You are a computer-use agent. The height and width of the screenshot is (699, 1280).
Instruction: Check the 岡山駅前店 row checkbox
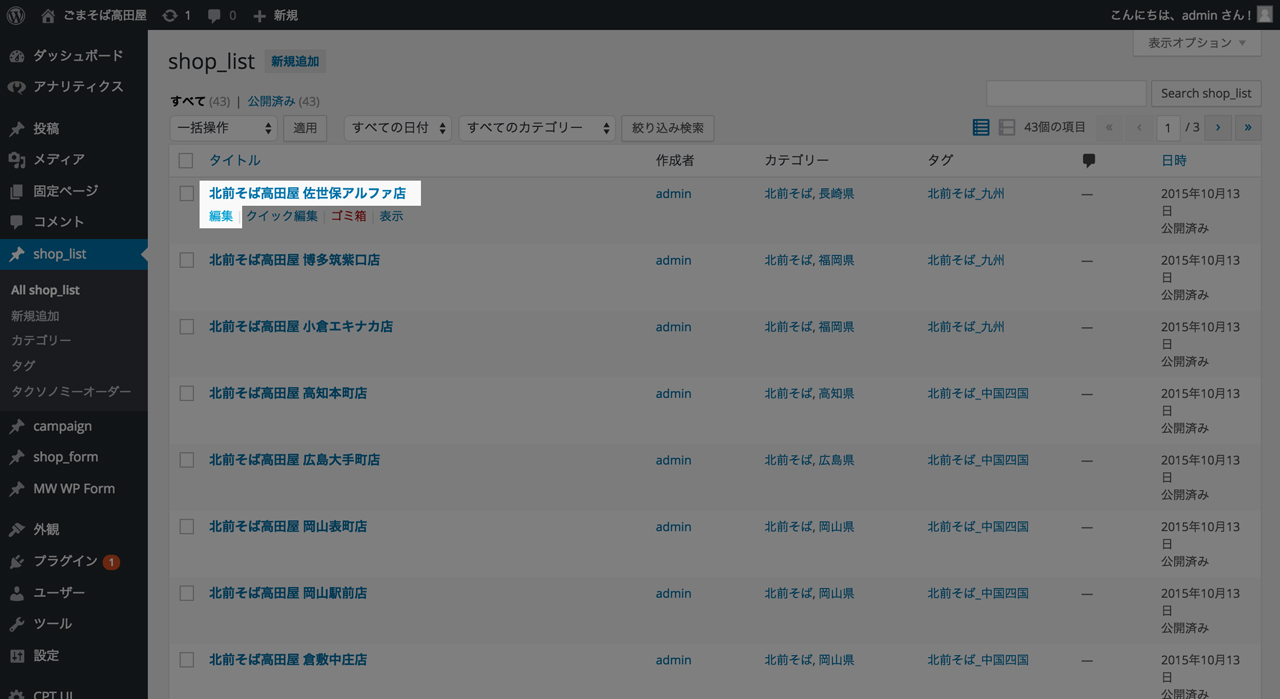[x=186, y=594]
